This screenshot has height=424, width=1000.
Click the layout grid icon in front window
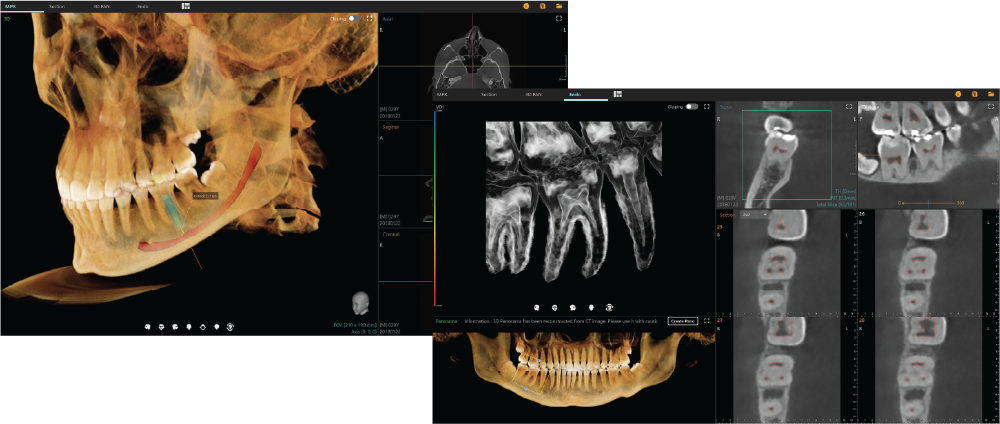tap(618, 94)
